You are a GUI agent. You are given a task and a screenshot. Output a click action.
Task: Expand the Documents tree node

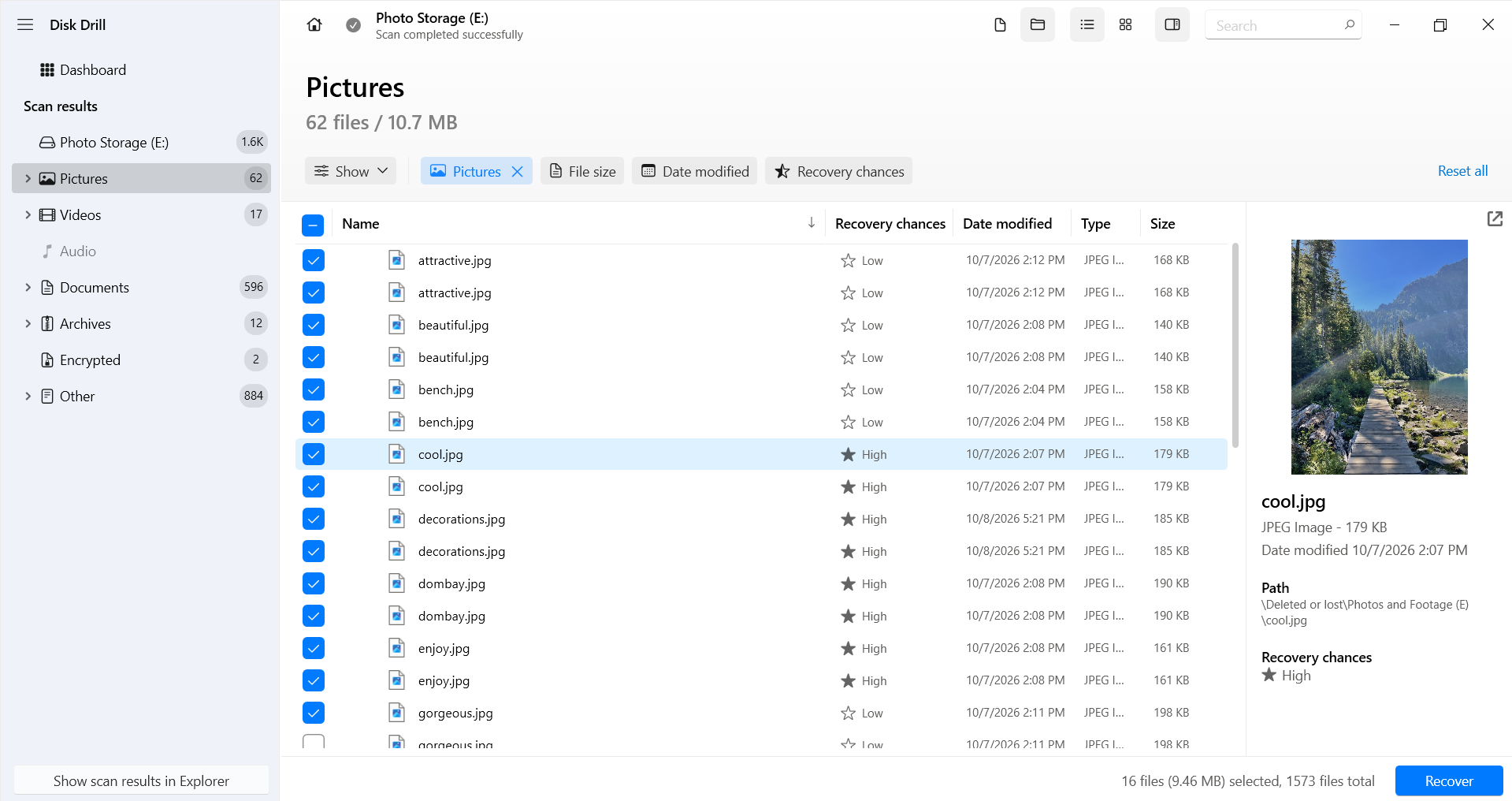(28, 287)
